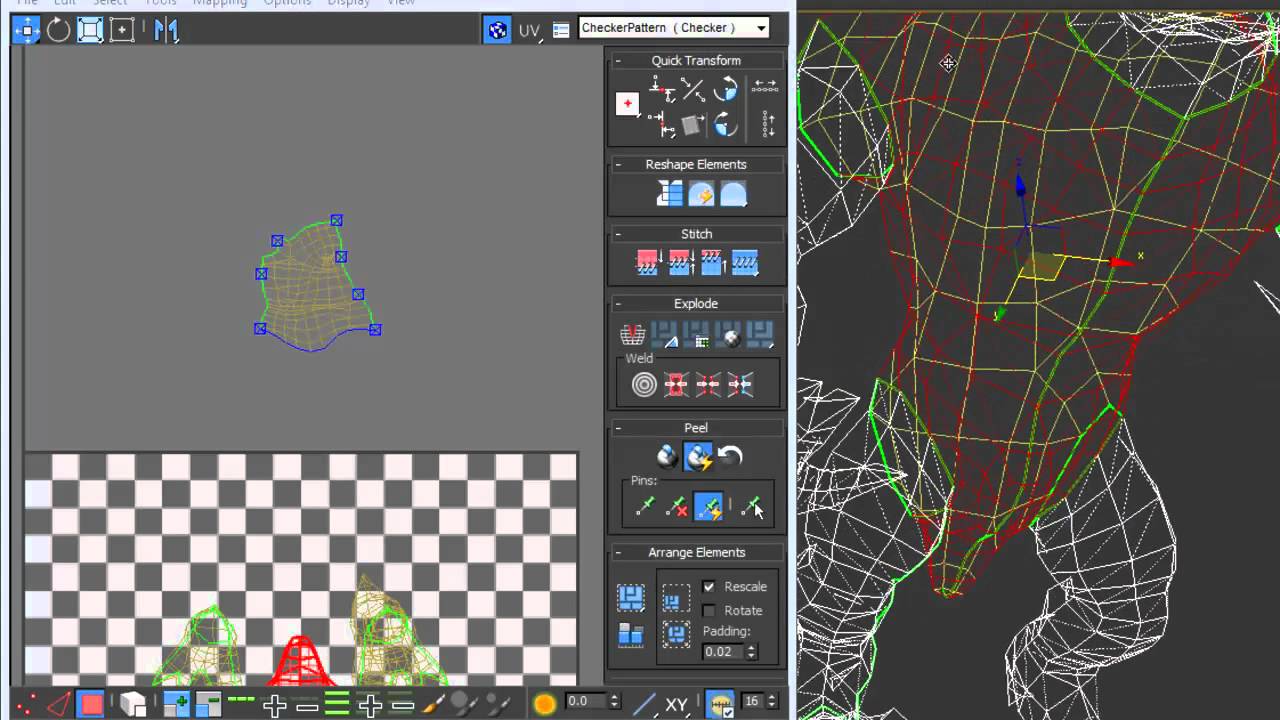Screen dimensions: 1280x720
Task: Collapse the Peel rollout
Action: 618,428
